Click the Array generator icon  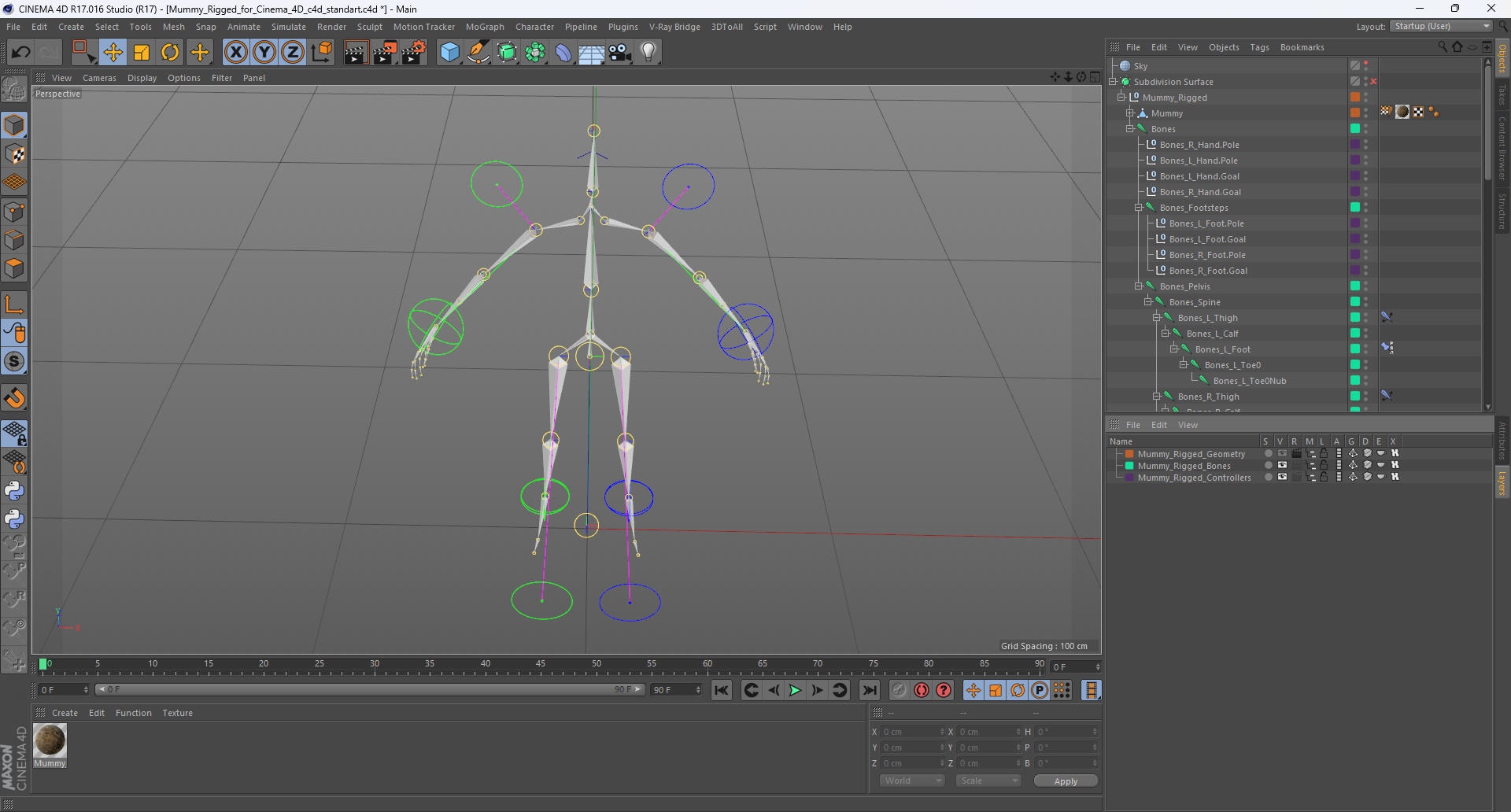click(535, 53)
